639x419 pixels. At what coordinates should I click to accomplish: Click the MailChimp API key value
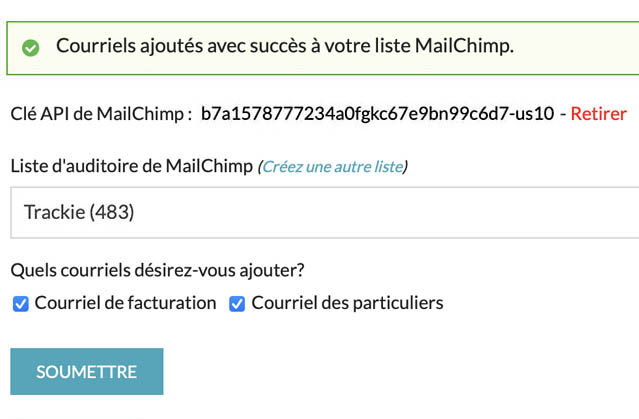pyautogui.click(x=377, y=114)
